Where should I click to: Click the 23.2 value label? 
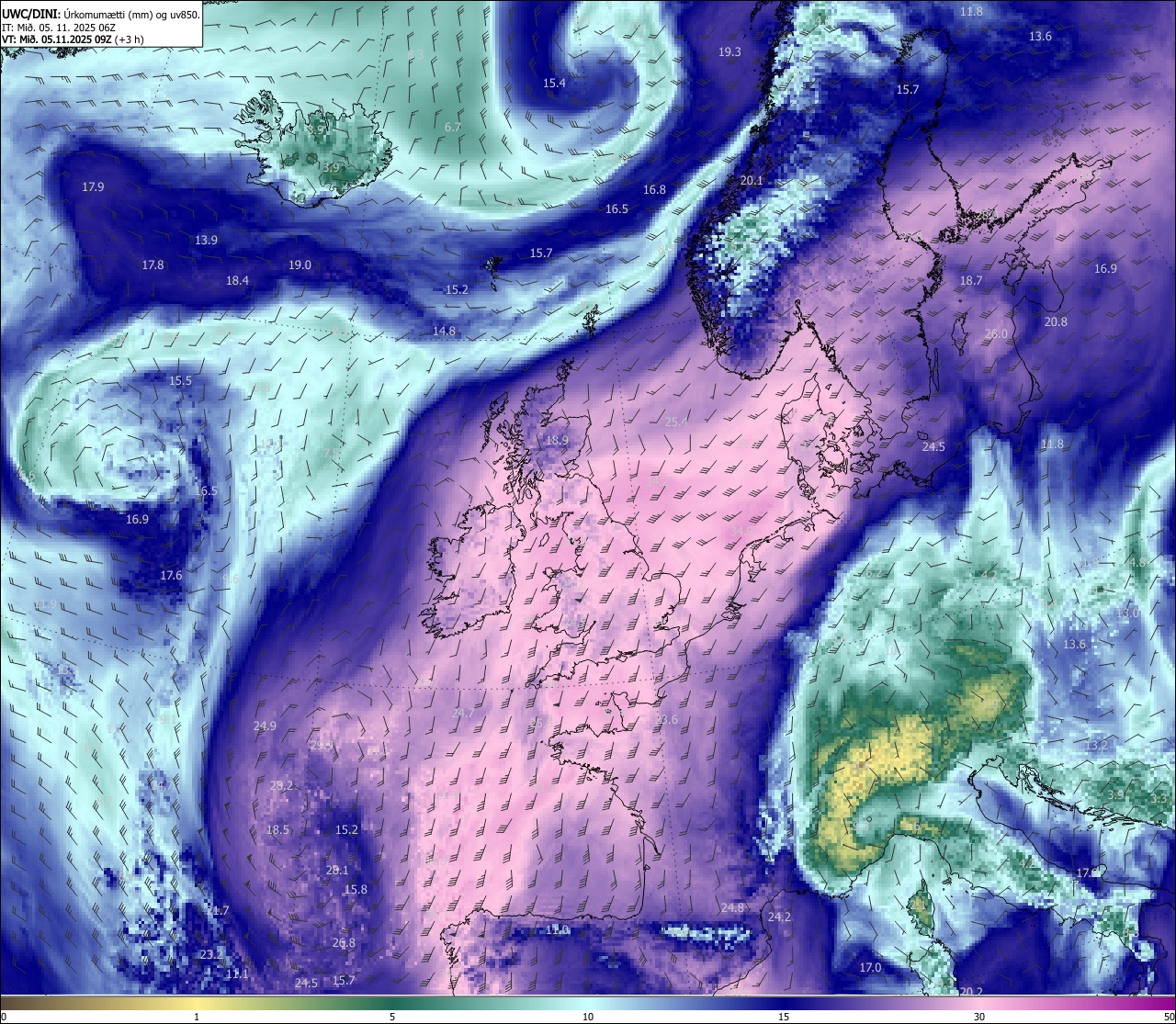211,955
